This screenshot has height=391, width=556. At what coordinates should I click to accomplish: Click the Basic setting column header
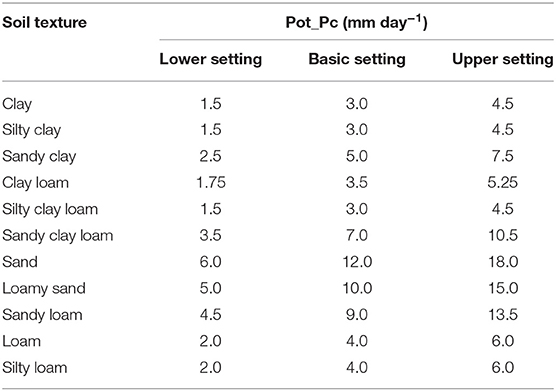(x=357, y=59)
